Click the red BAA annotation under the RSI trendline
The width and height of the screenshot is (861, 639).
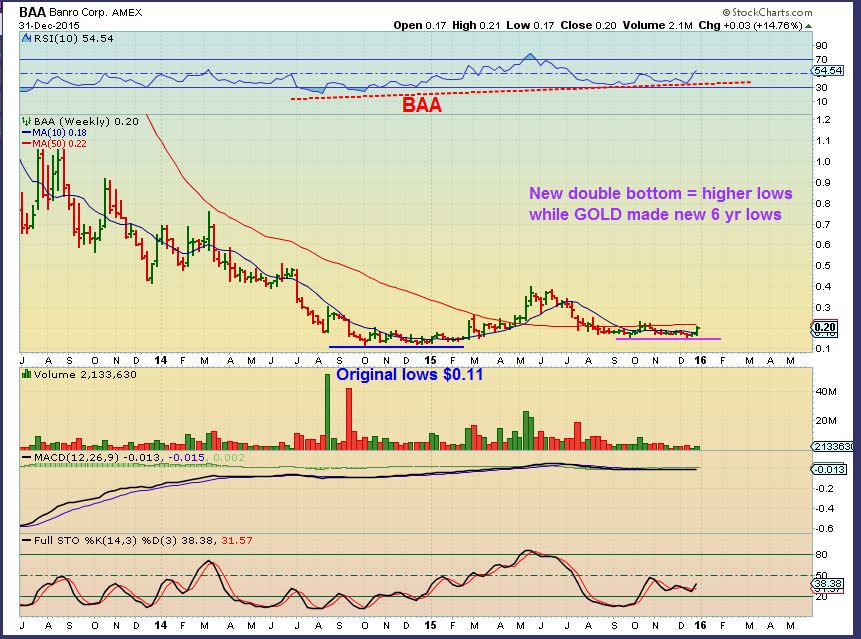tap(422, 105)
